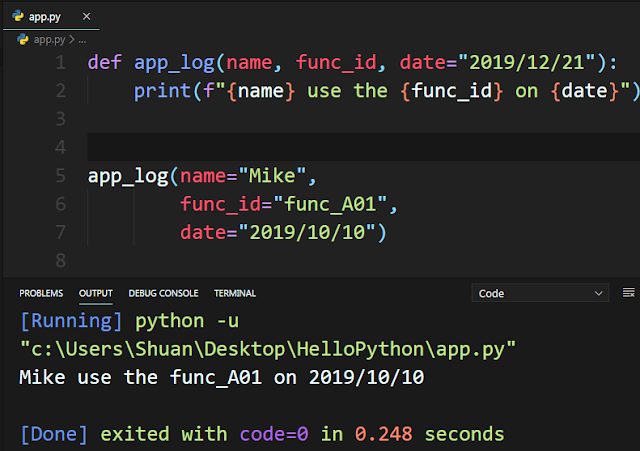This screenshot has width=640, height=451.
Task: Click the app_log call on line 5
Action: coord(128,176)
